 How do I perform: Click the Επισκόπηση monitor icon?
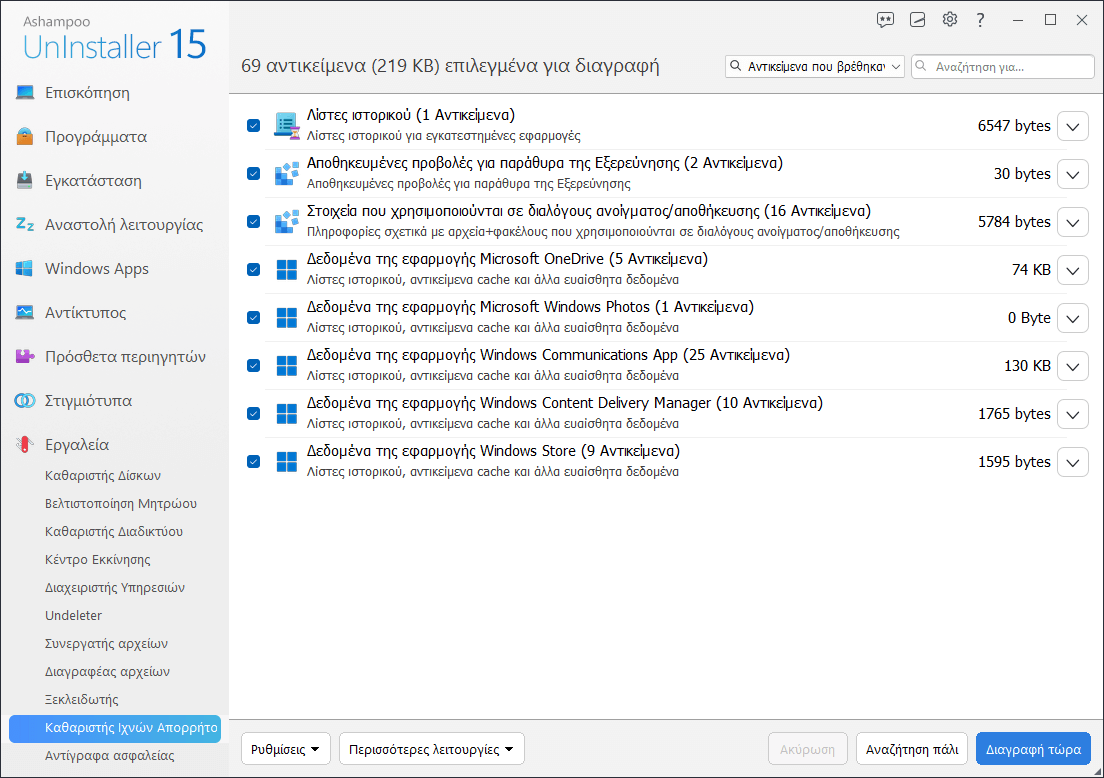pos(25,92)
